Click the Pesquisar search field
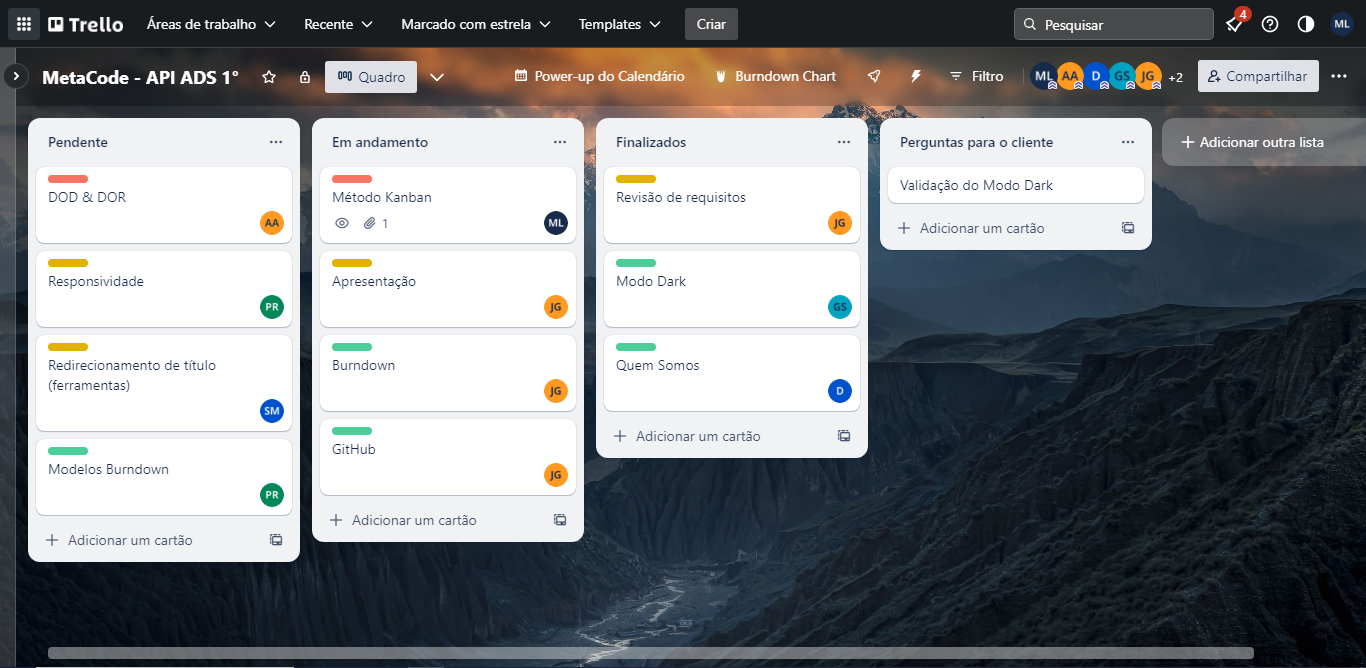This screenshot has width=1366, height=668. (x=1113, y=24)
